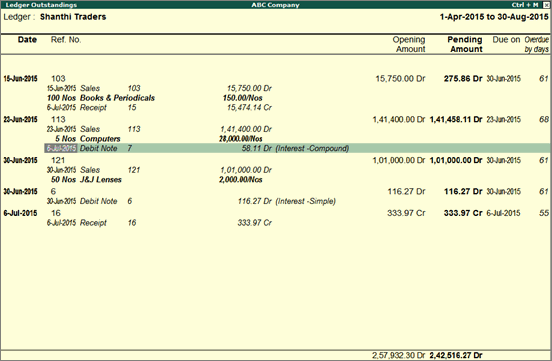Screen dimensions: 552x361
Task: Click the Opening Amount column header
Action: (x=409, y=44)
